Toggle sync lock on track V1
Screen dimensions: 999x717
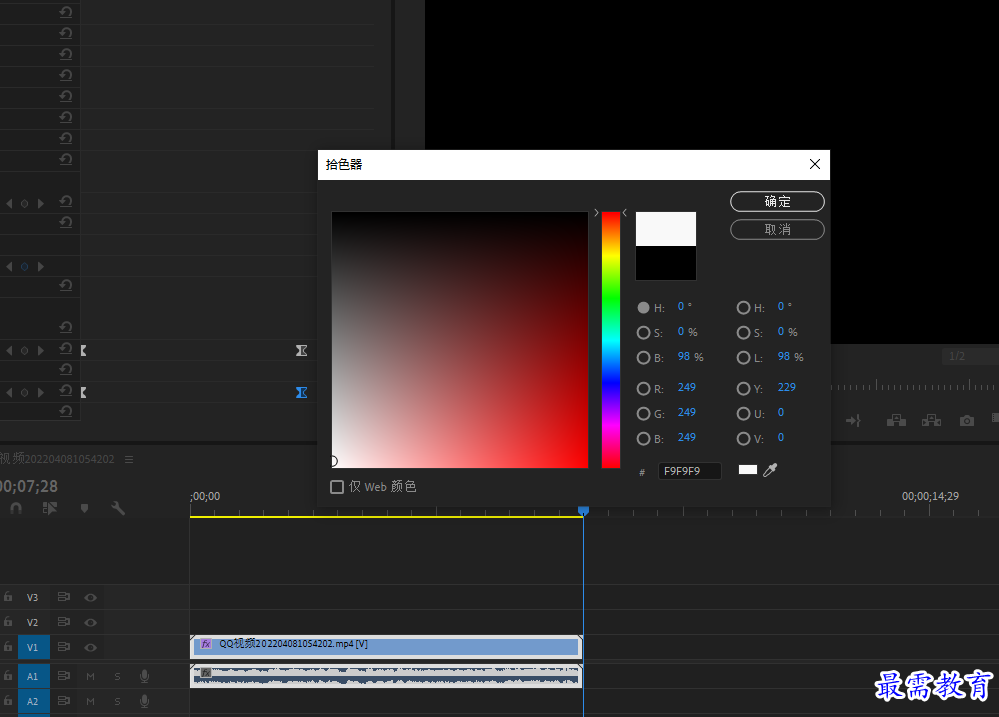64,646
